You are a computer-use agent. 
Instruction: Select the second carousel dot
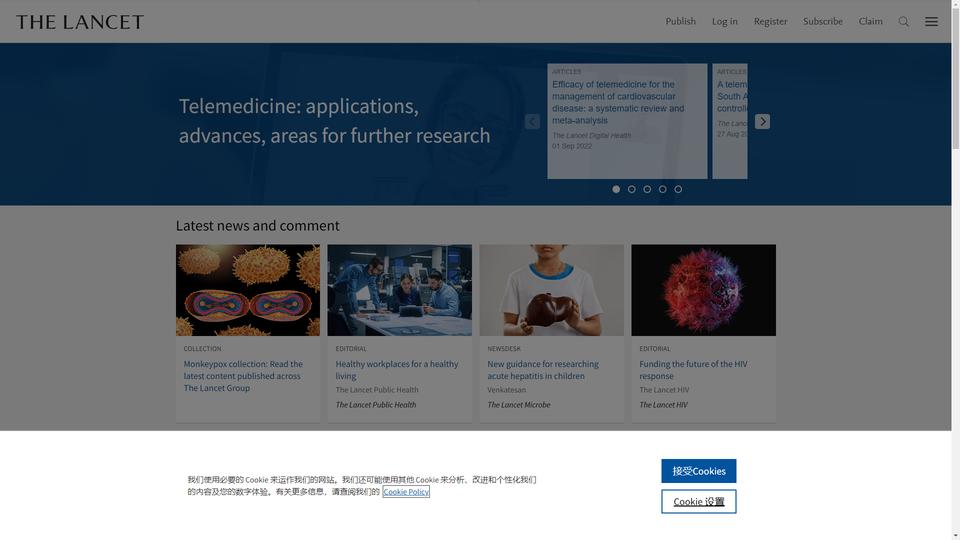pyautogui.click(x=631, y=189)
